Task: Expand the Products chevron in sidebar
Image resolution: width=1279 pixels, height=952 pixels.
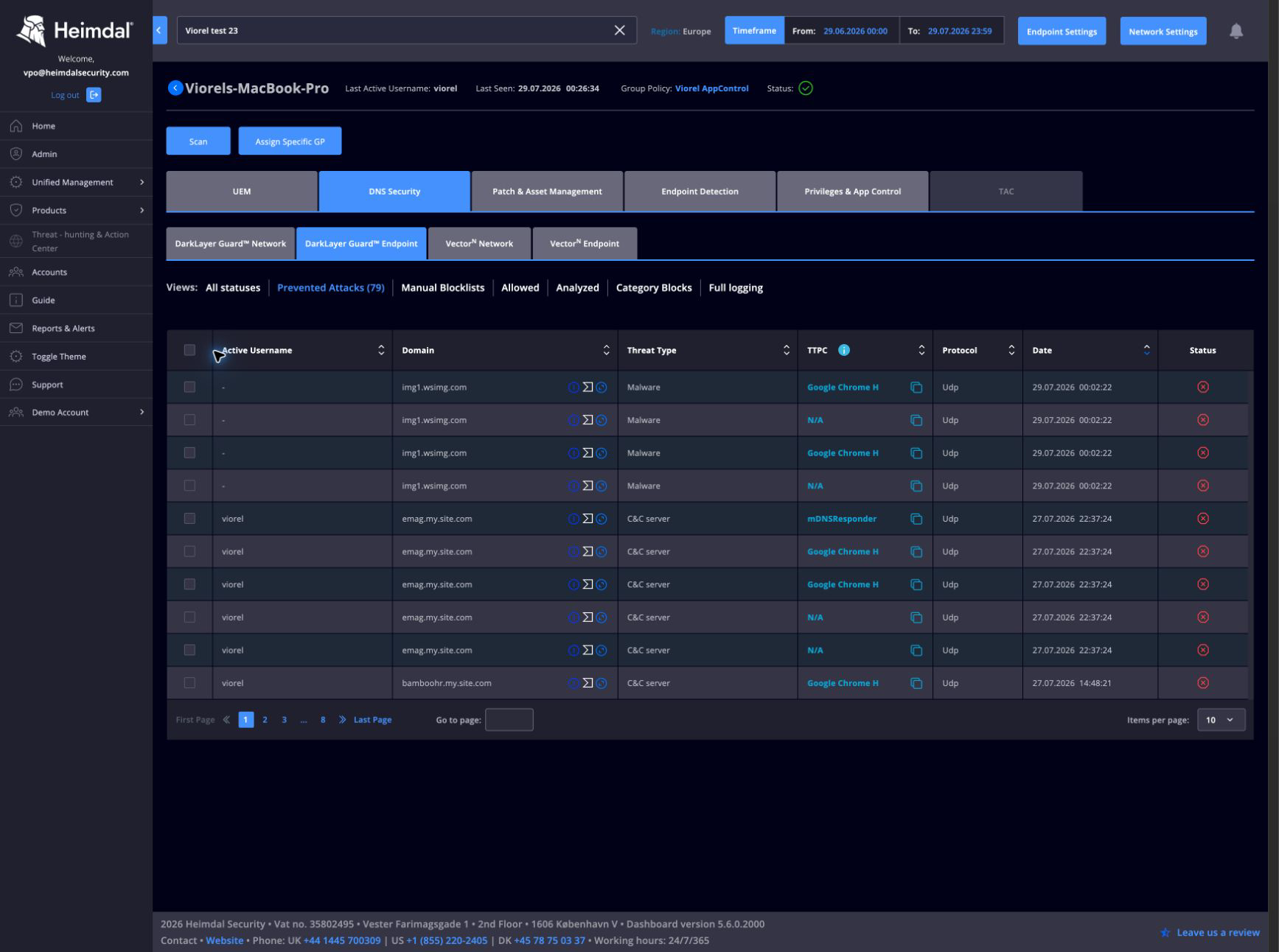Action: coord(142,210)
